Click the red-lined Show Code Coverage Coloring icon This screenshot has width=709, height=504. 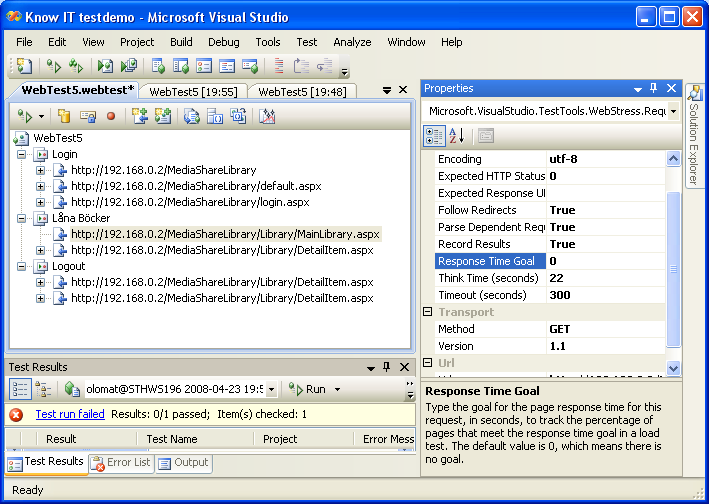coord(279,66)
